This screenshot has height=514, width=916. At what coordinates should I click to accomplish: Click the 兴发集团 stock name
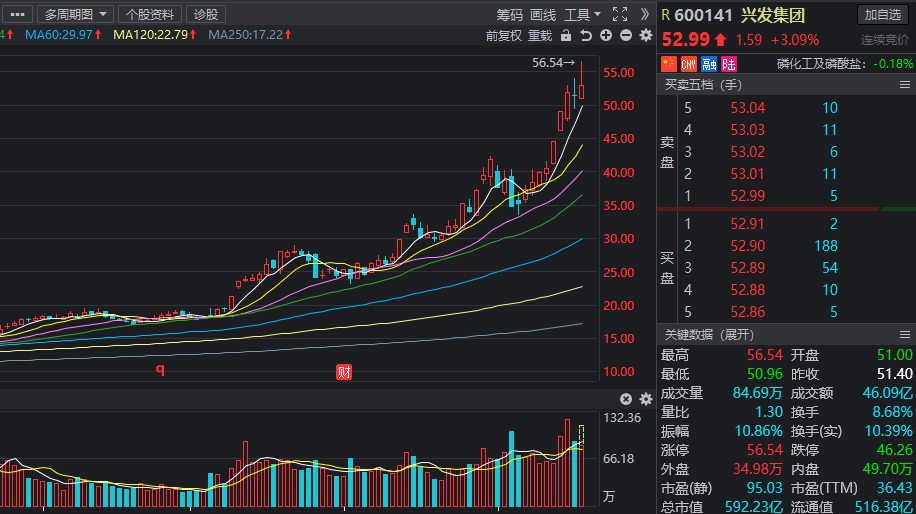(x=773, y=15)
